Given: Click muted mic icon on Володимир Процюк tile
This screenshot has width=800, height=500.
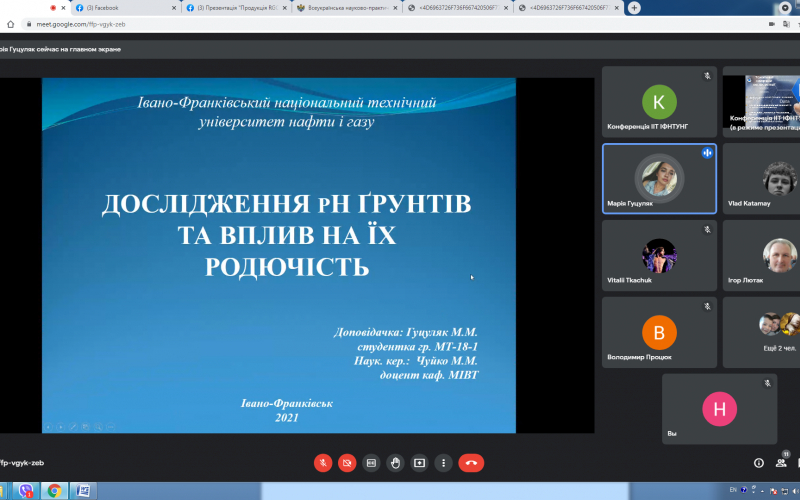Looking at the screenshot, I should [707, 307].
